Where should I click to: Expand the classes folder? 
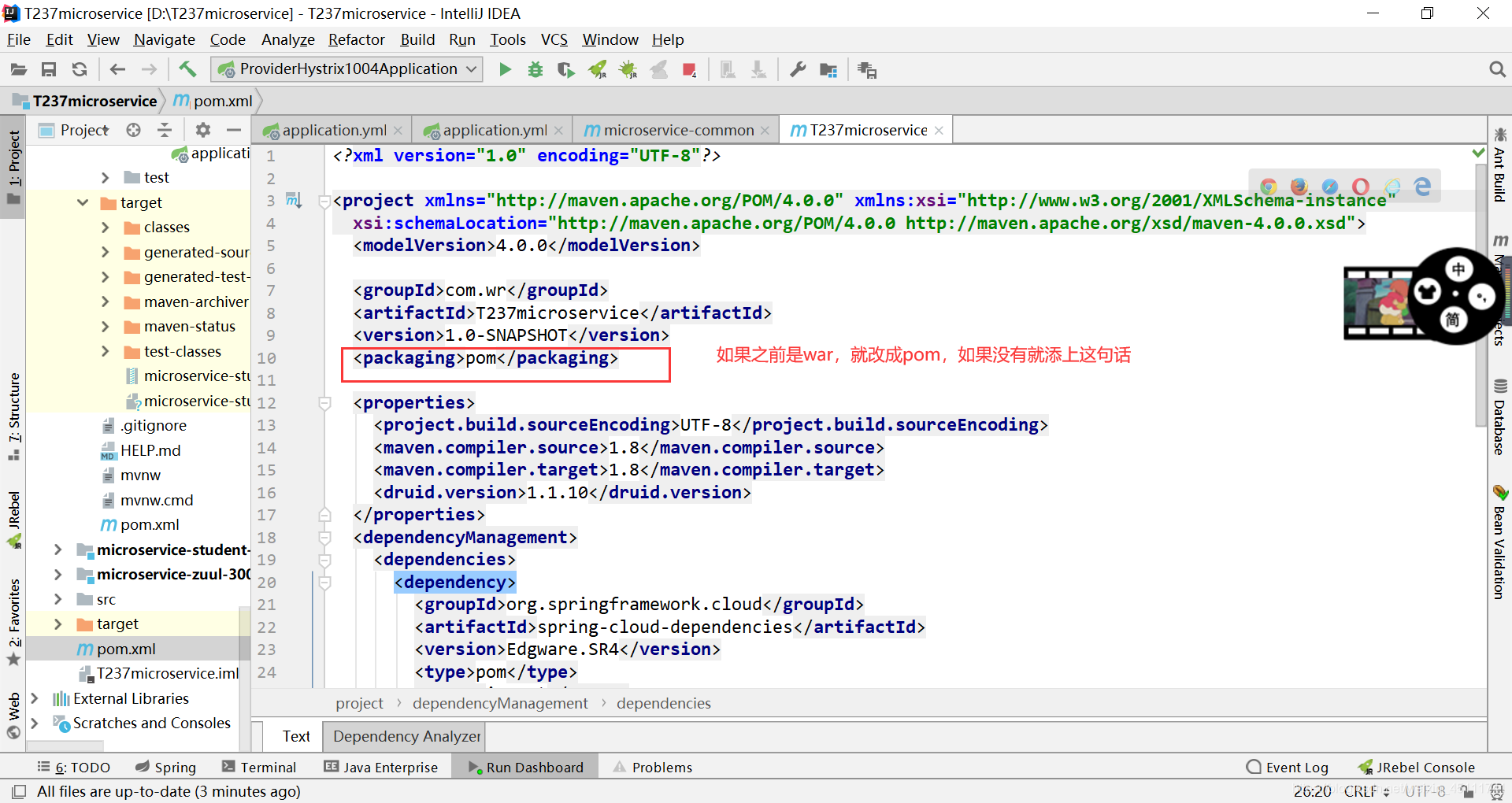click(x=106, y=228)
